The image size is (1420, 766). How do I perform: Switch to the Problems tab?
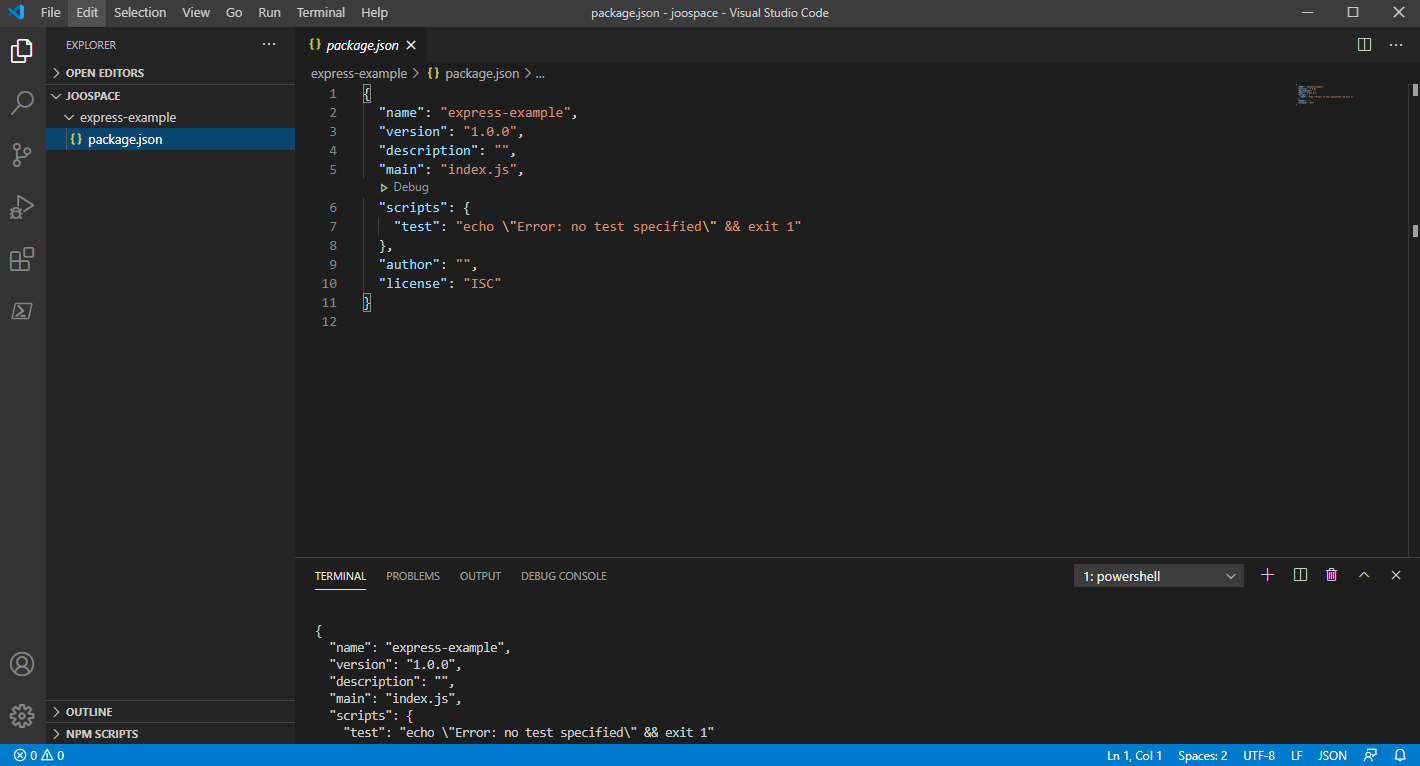(413, 576)
